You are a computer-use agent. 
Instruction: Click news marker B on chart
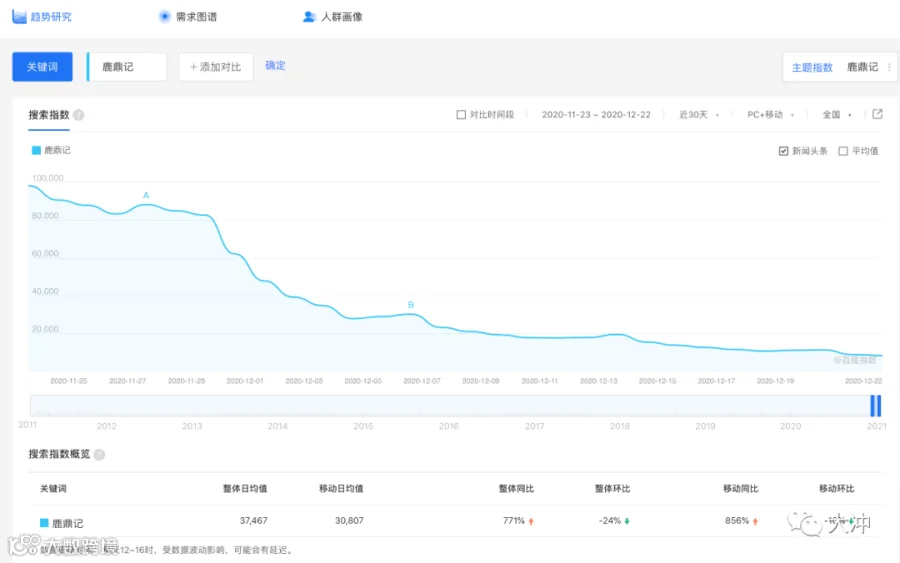pos(410,305)
